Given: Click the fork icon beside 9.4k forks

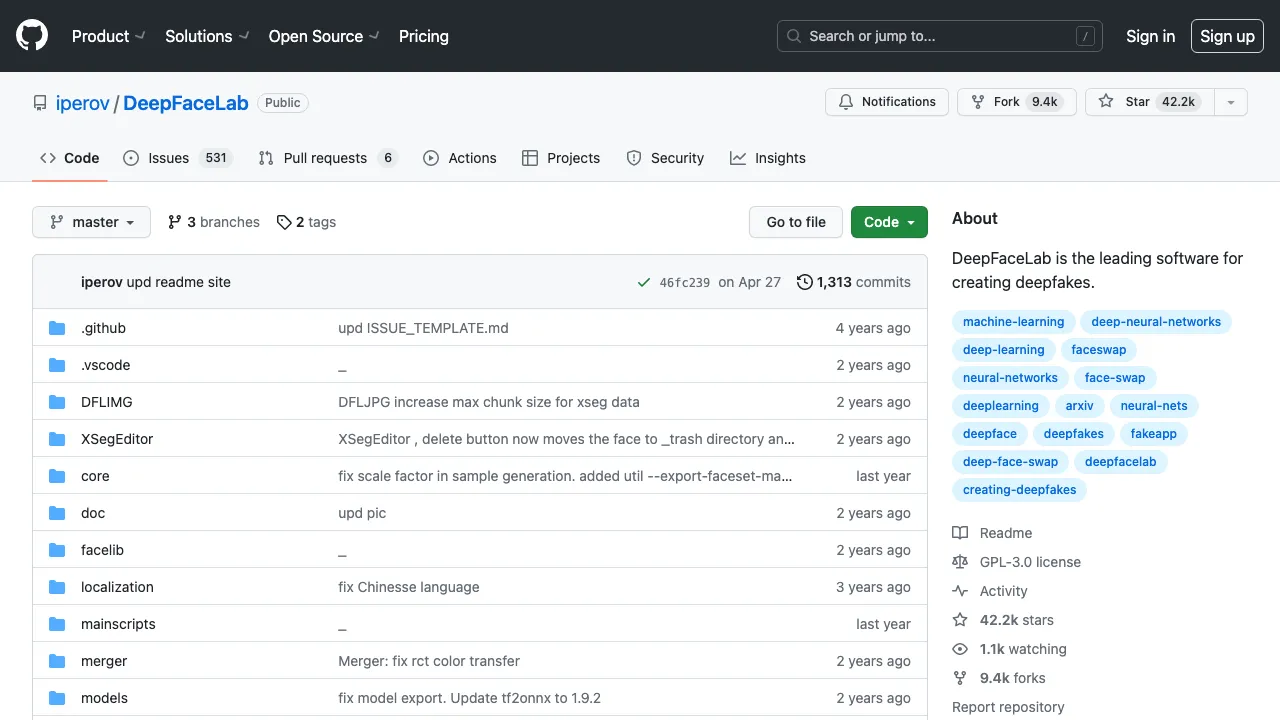Looking at the screenshot, I should click(960, 678).
